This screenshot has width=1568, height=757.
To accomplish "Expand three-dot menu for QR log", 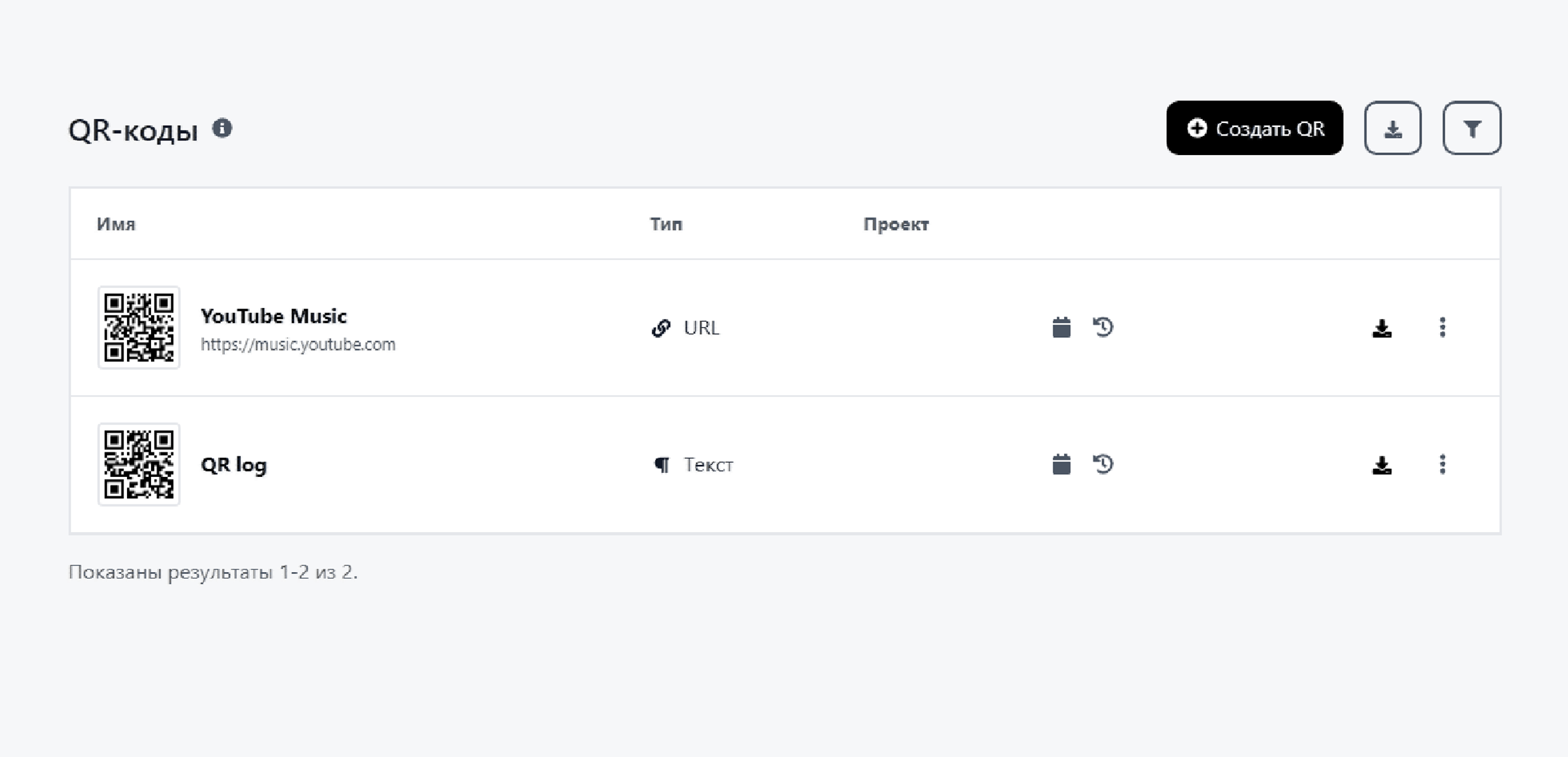I will [x=1442, y=464].
